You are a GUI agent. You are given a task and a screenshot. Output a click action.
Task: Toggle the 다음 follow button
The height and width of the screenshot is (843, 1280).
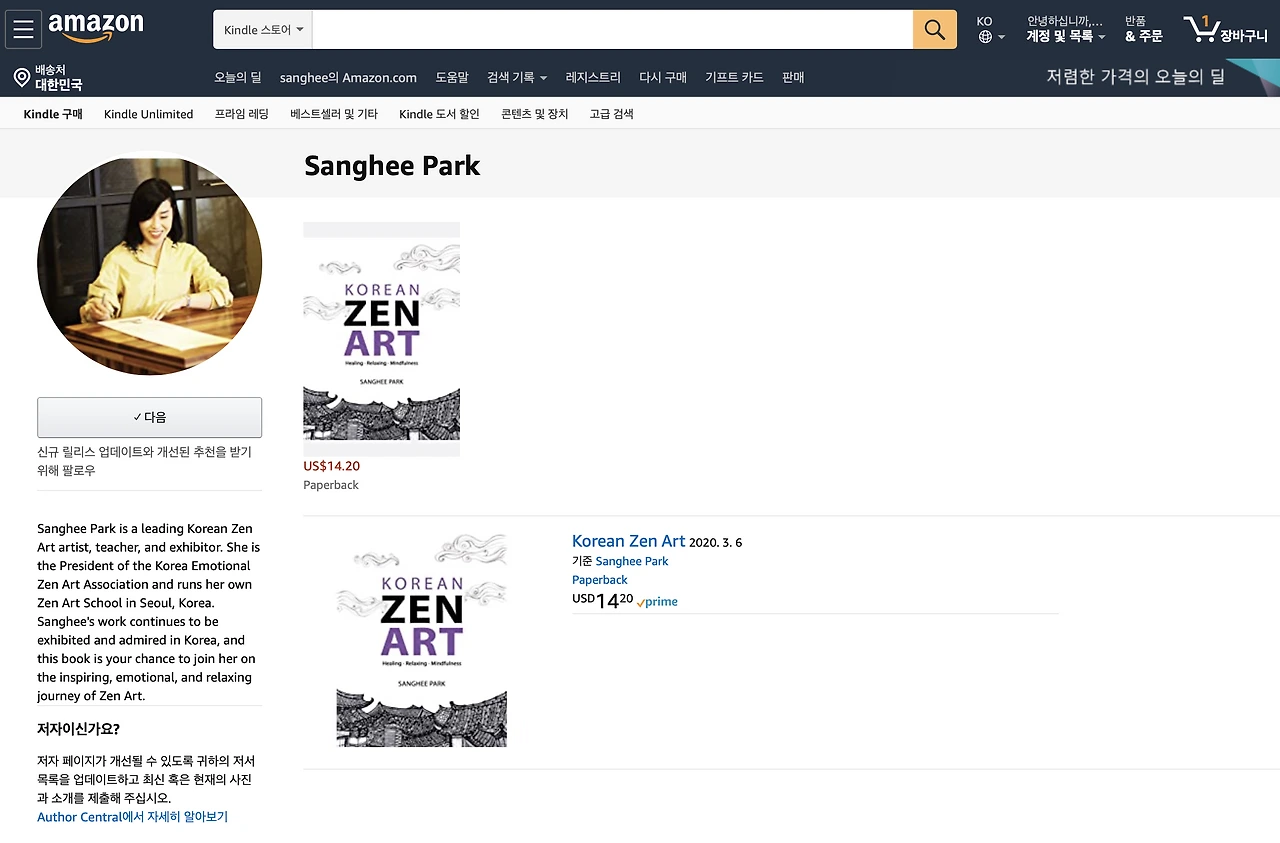150,417
